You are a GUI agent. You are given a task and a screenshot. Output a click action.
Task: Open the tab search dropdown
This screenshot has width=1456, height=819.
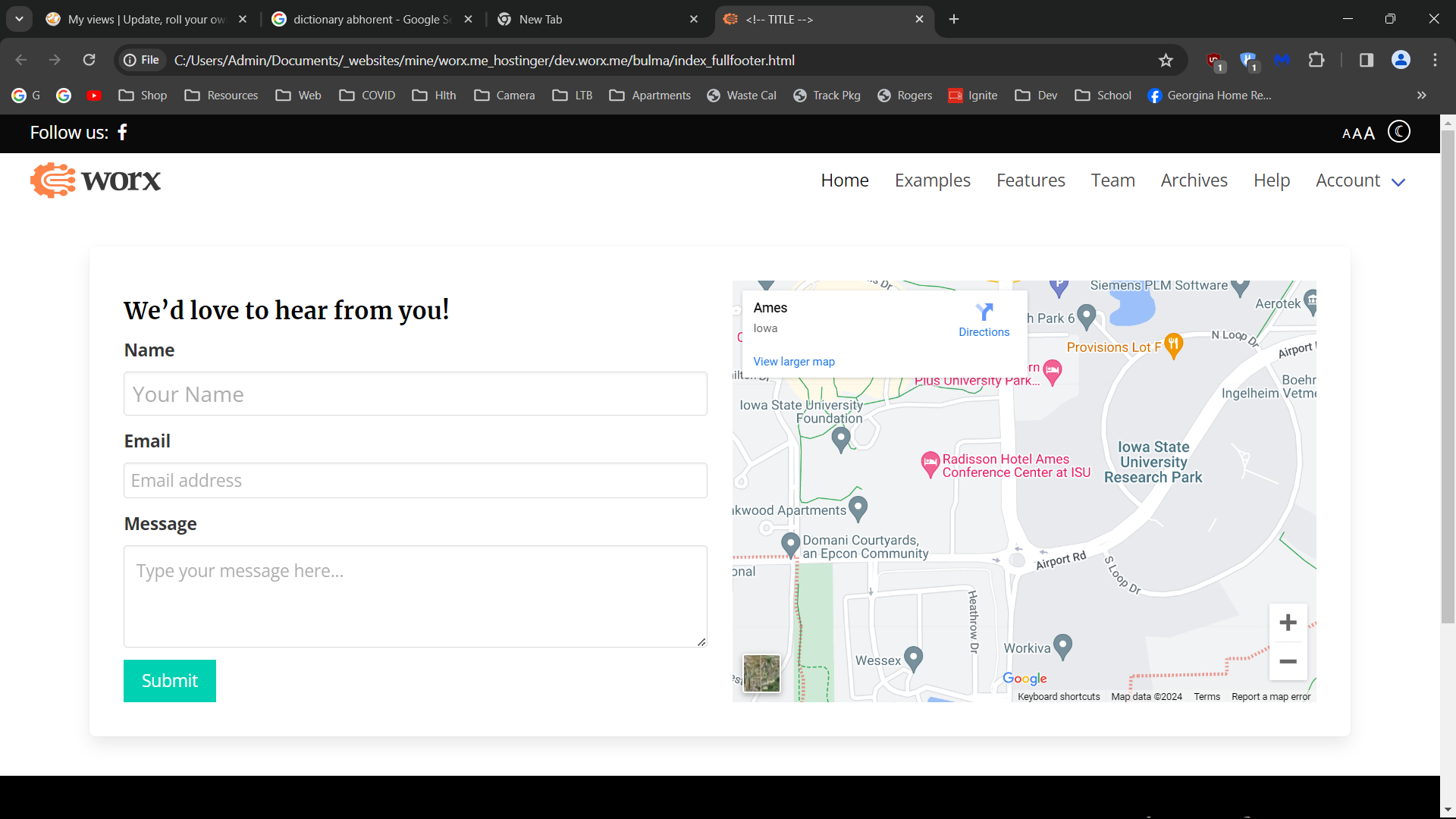point(19,19)
